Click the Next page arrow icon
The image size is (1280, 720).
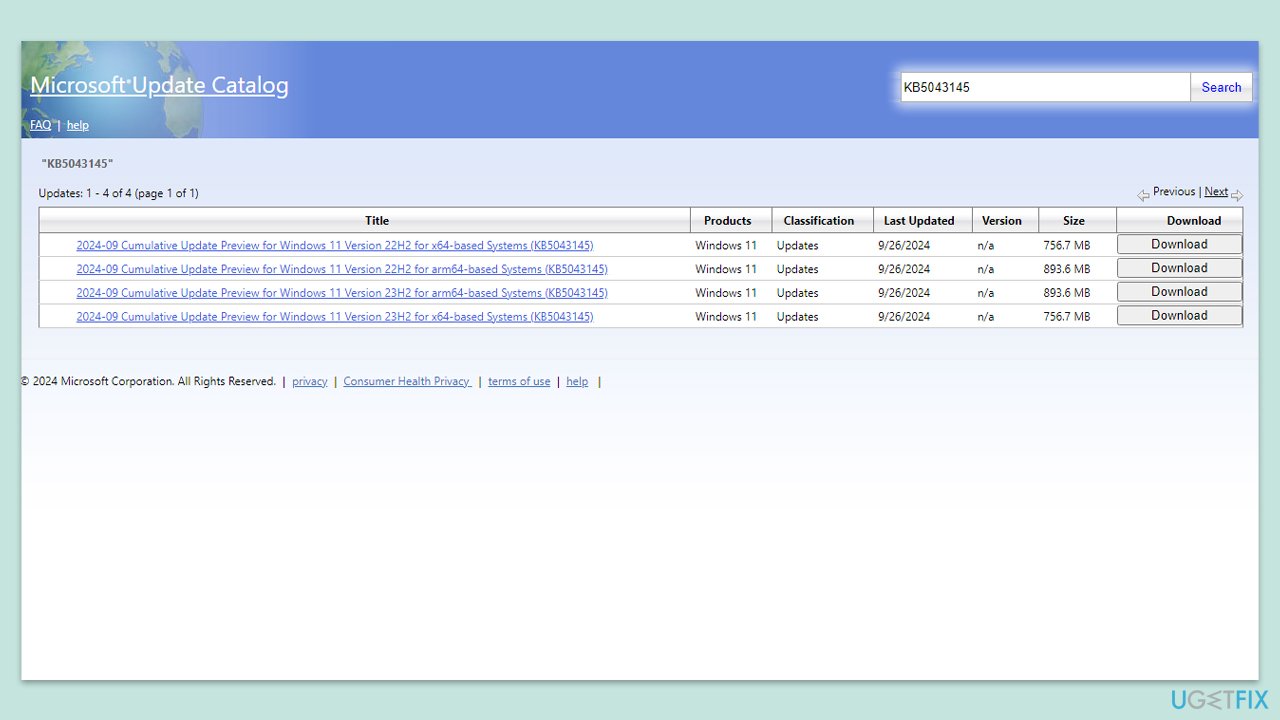click(x=1237, y=195)
